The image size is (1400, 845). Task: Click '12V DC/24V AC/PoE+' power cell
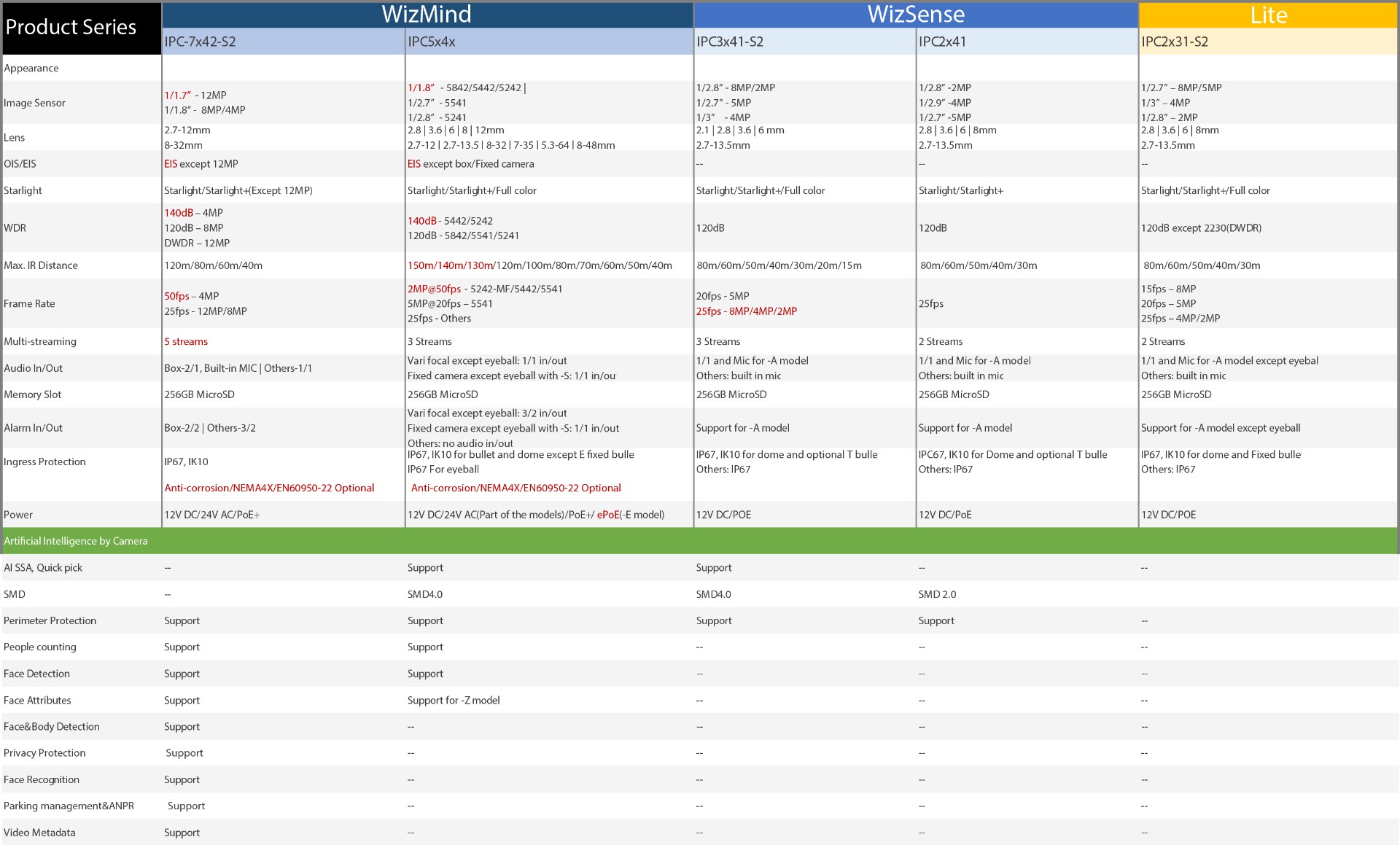212,515
